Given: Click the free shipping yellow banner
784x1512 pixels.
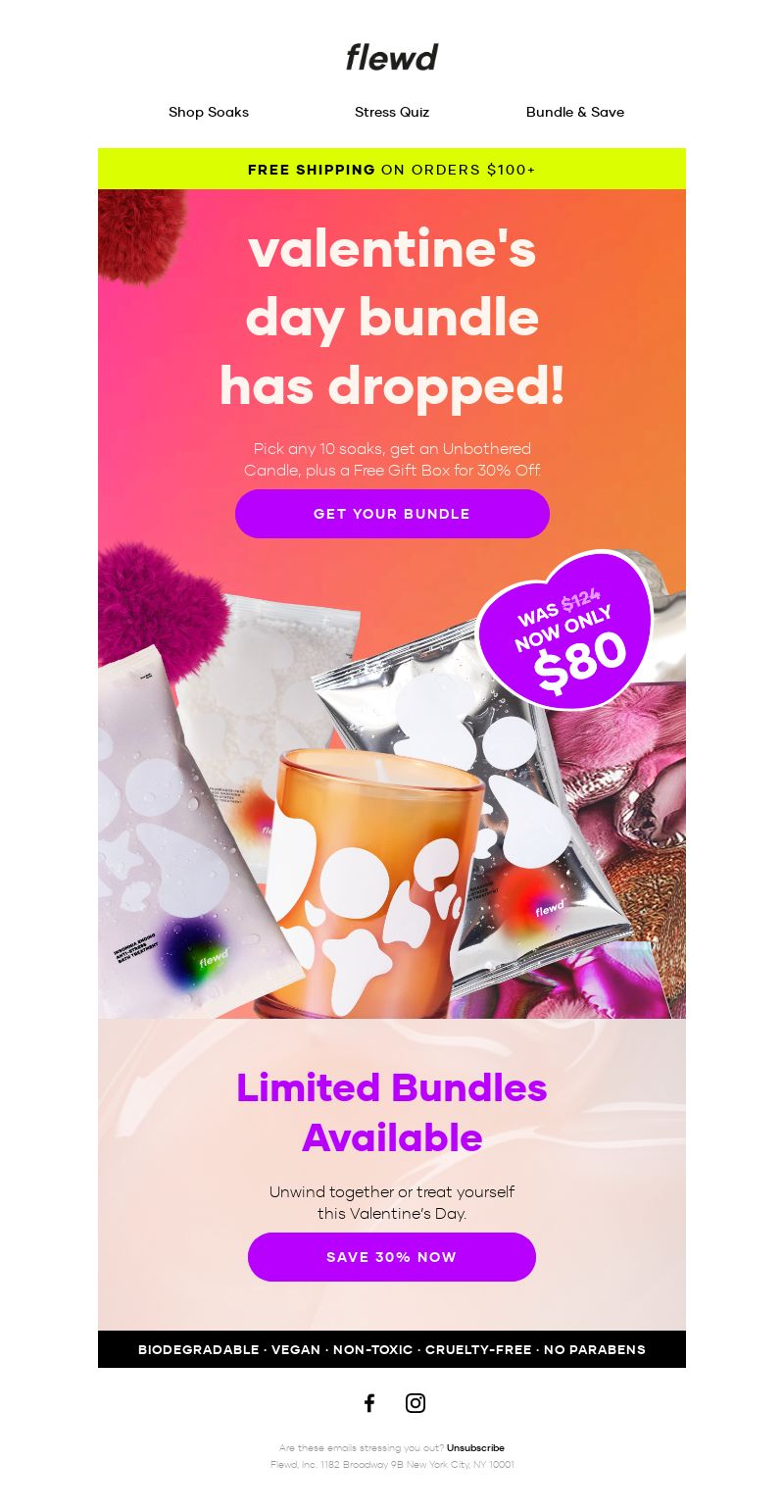Looking at the screenshot, I should (392, 169).
